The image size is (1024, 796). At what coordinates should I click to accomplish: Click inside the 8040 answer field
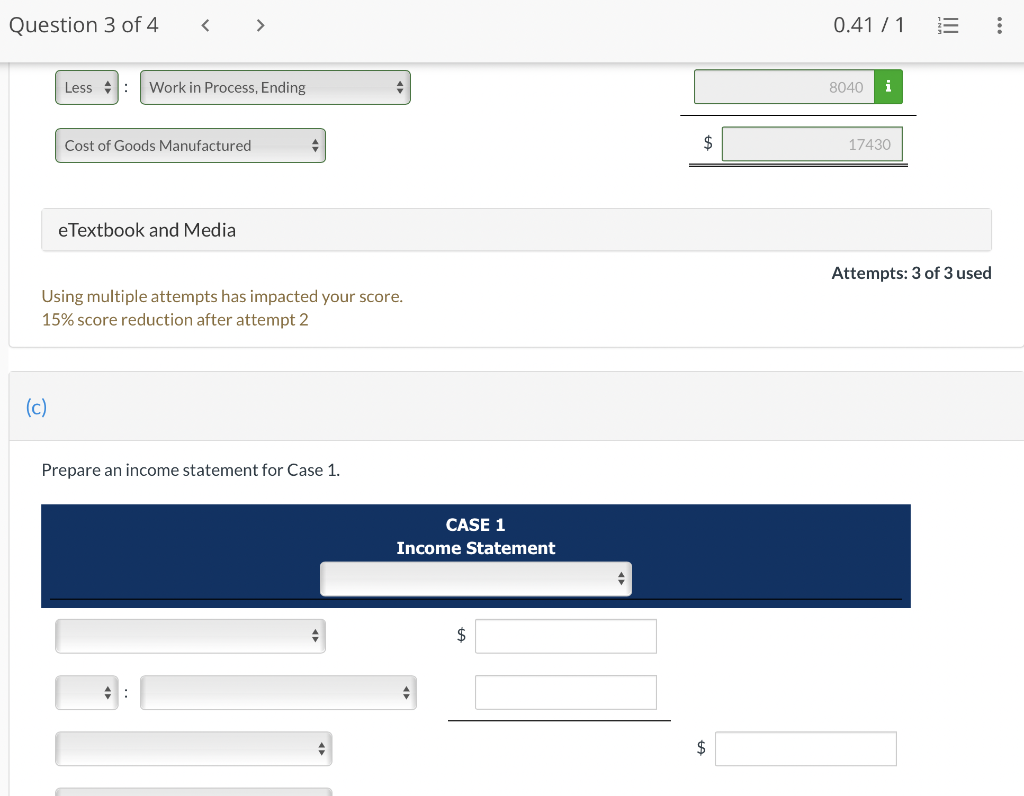point(783,87)
